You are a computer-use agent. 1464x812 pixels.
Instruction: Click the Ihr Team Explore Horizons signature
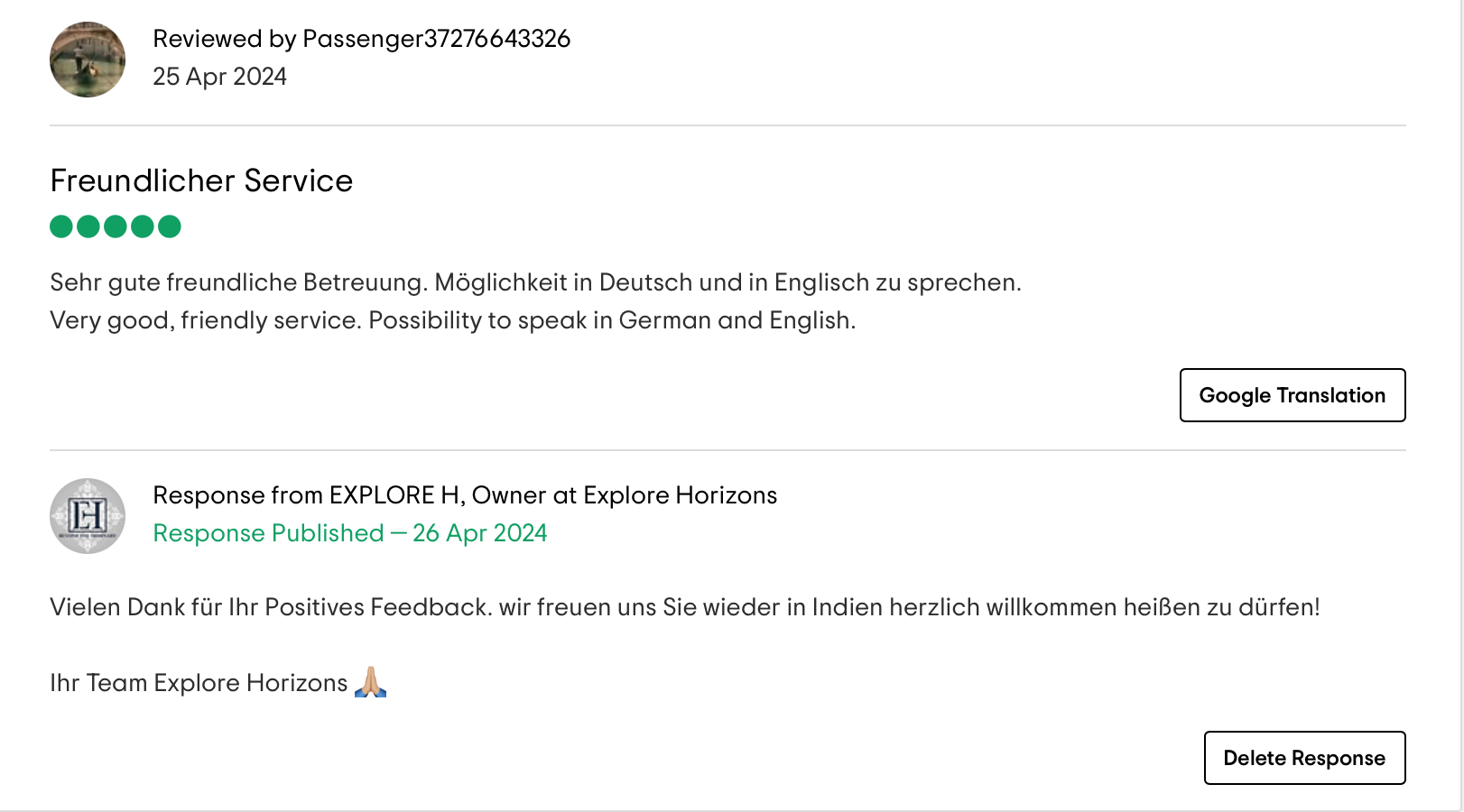click(x=199, y=683)
